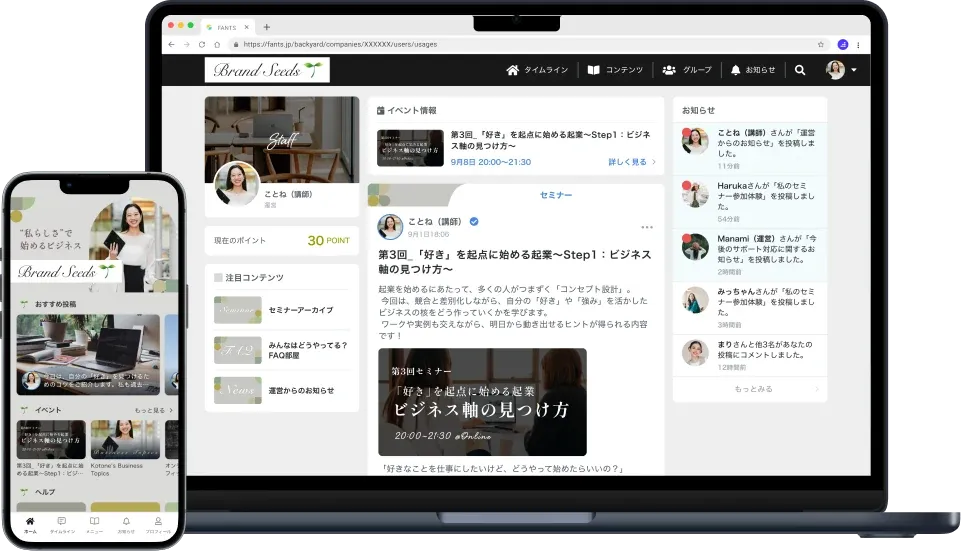This screenshot has width=961, height=551.
Task: Open browser profile avatar icon
Action: 843,44
